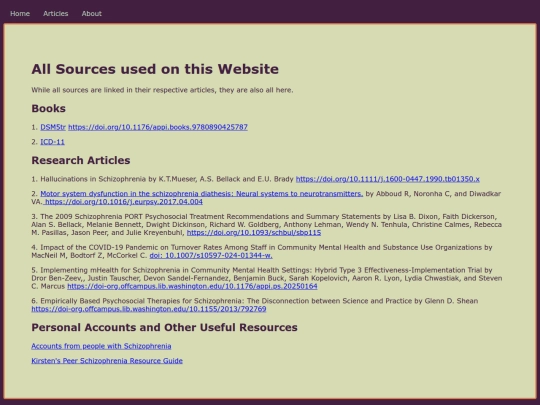Open the schbul/sbp115 doi link
540x405 pixels.
(x=254, y=233)
